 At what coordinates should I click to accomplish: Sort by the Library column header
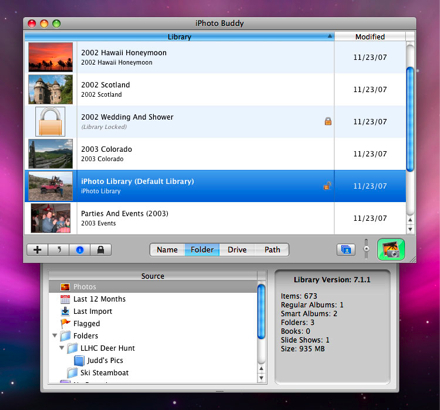179,37
